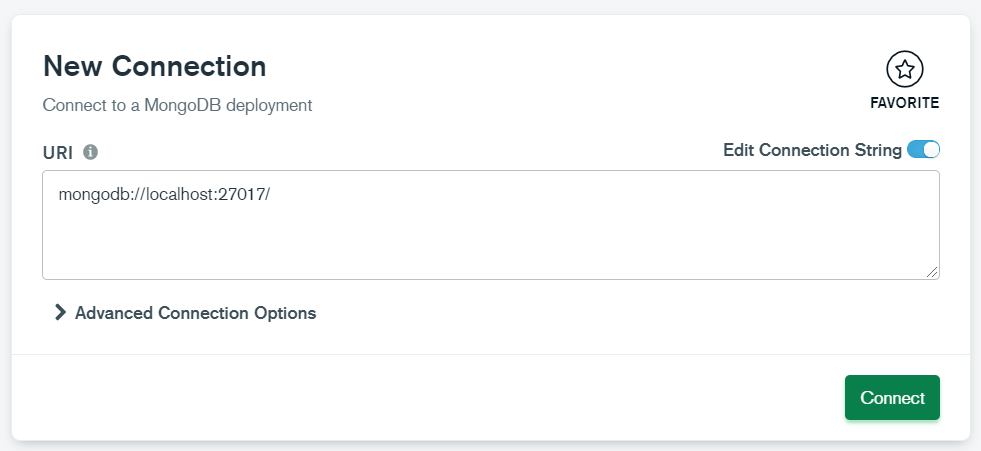Expand Advanced Connection Options section
Image resolution: width=981 pixels, height=451 pixels.
(x=185, y=313)
